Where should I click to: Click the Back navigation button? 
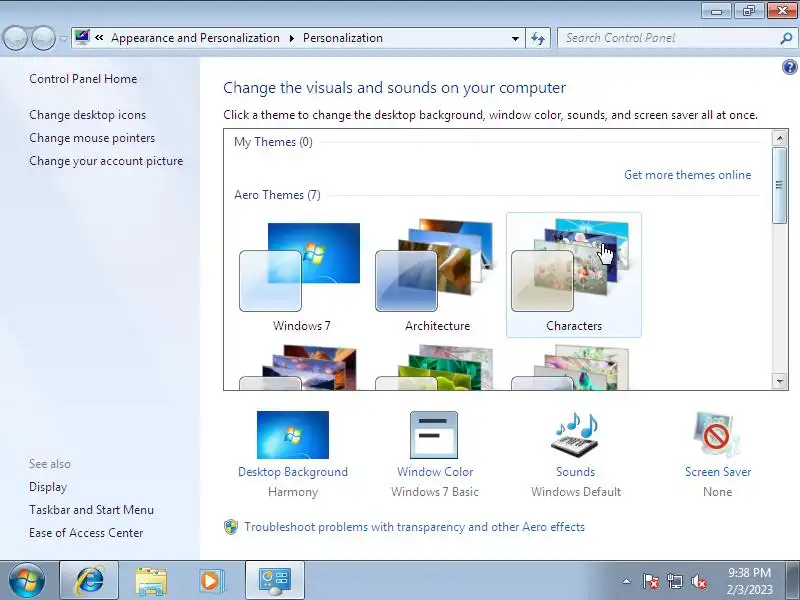click(15, 38)
